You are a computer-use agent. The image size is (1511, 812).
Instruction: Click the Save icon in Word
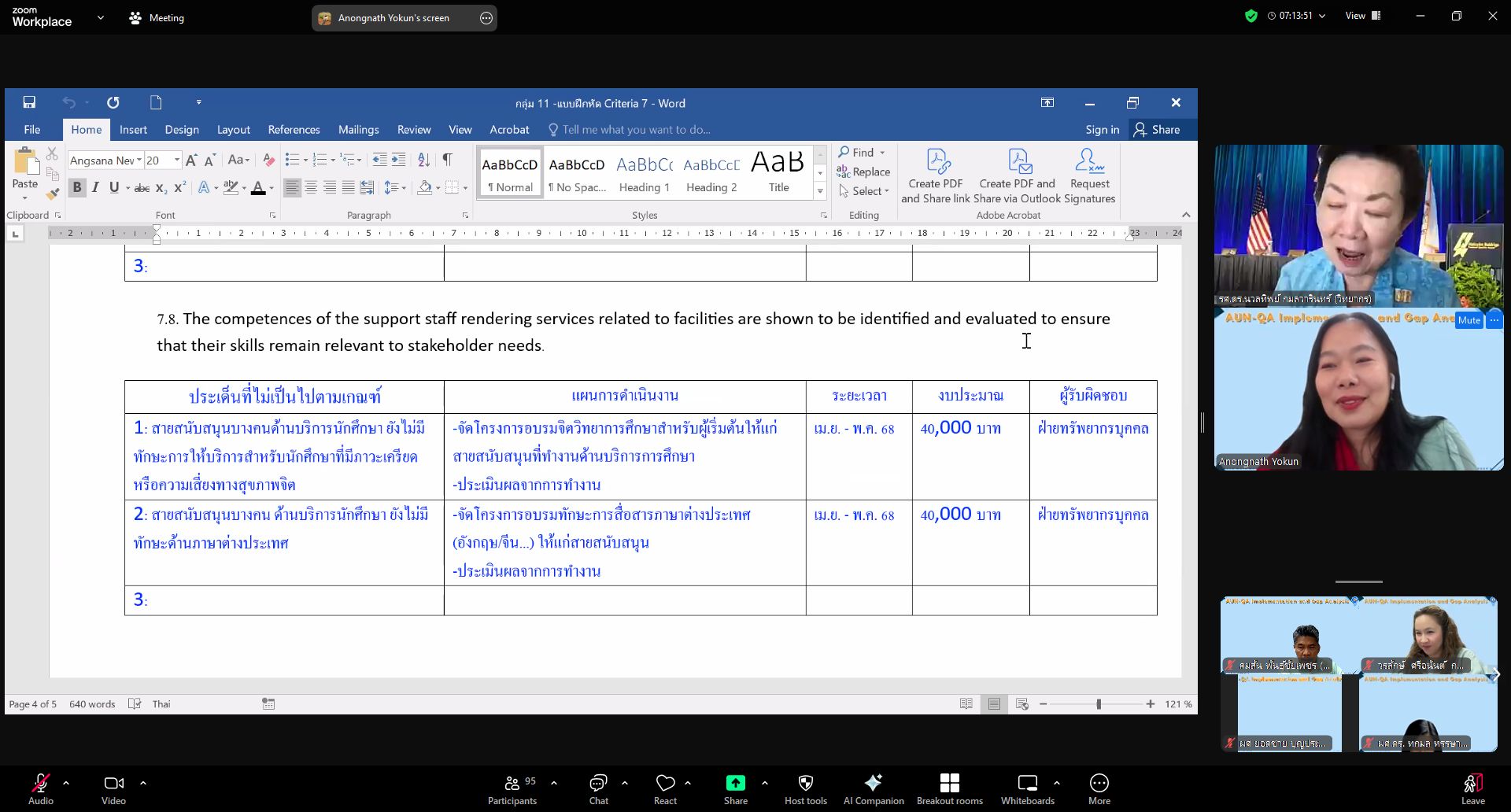point(29,102)
